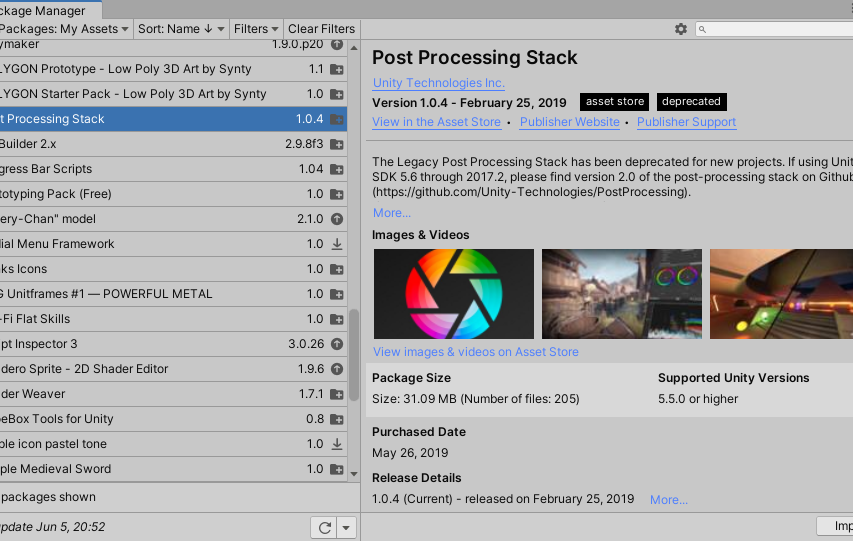Select POLYGON Prototype package row
Screen dimensions: 853x541
tap(173, 69)
